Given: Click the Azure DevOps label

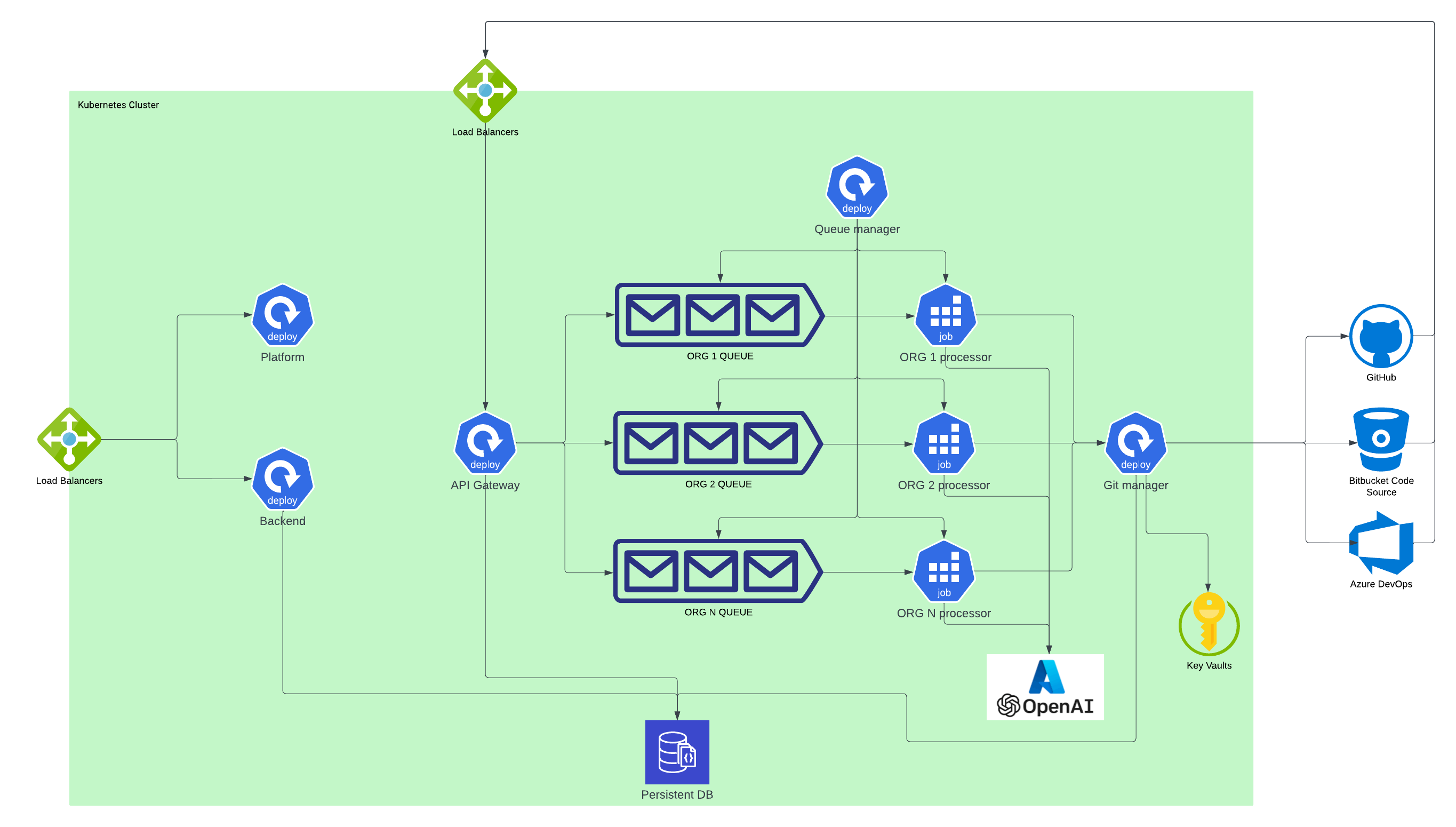Looking at the screenshot, I should pyautogui.click(x=1380, y=584).
